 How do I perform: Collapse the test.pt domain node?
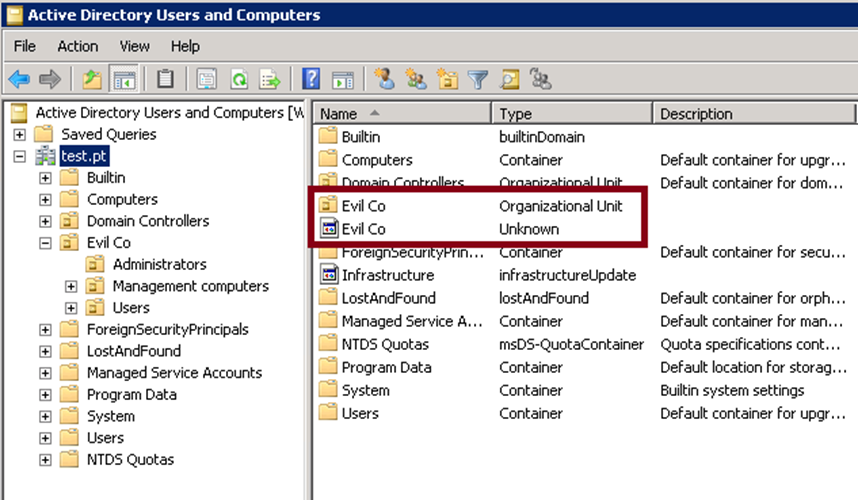(19, 156)
